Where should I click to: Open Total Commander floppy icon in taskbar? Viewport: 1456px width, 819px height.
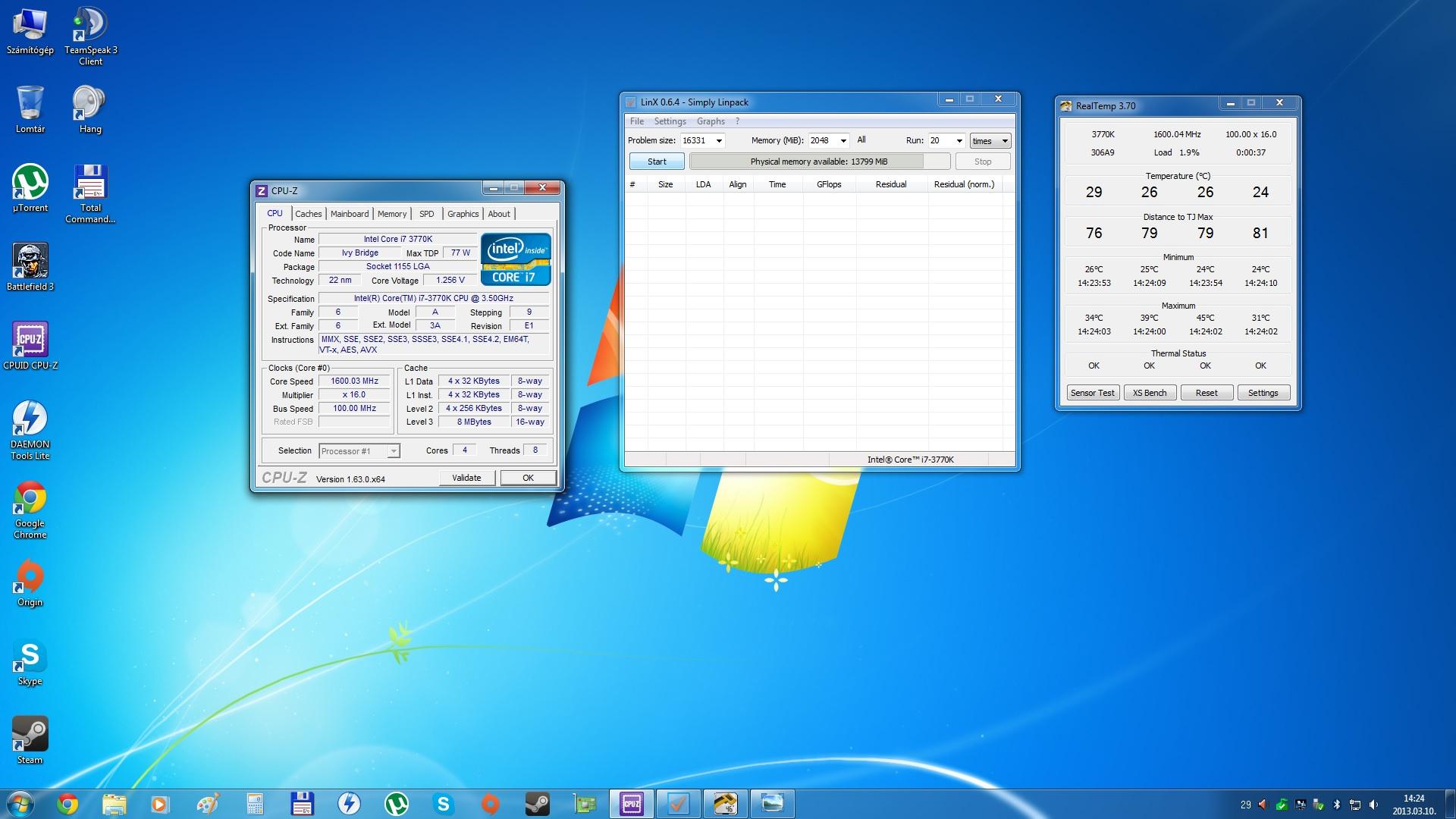coord(302,804)
